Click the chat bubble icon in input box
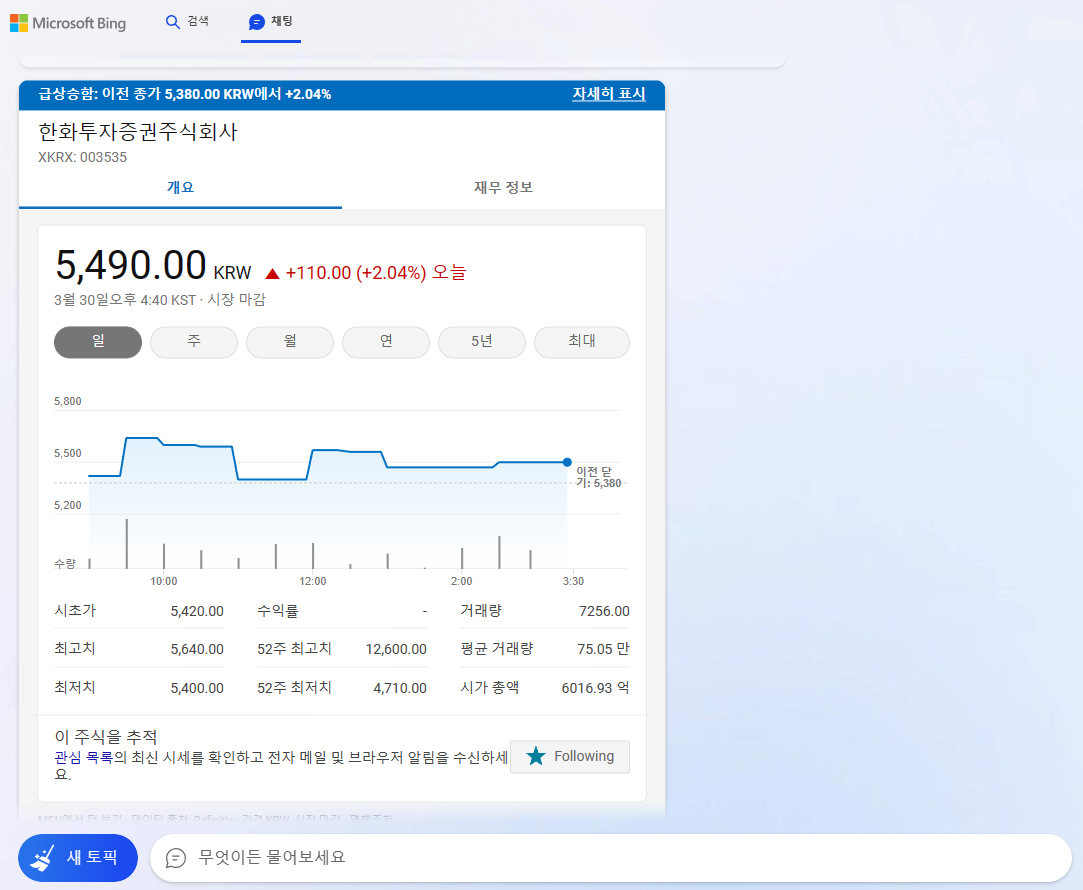Viewport: 1083px width, 890px height. click(175, 858)
